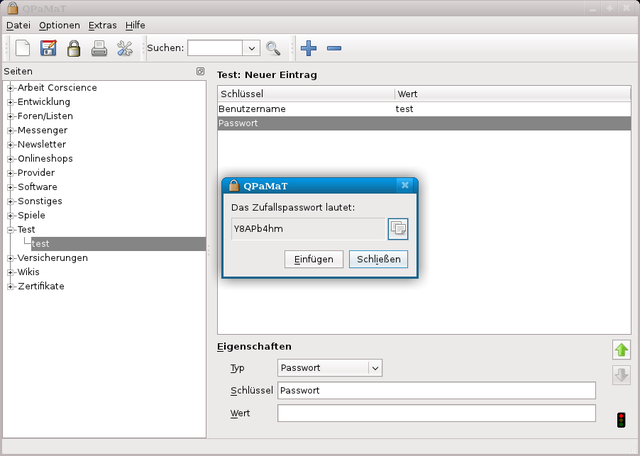
Task: Click the random password field Y8APb4hm
Action: [308, 229]
